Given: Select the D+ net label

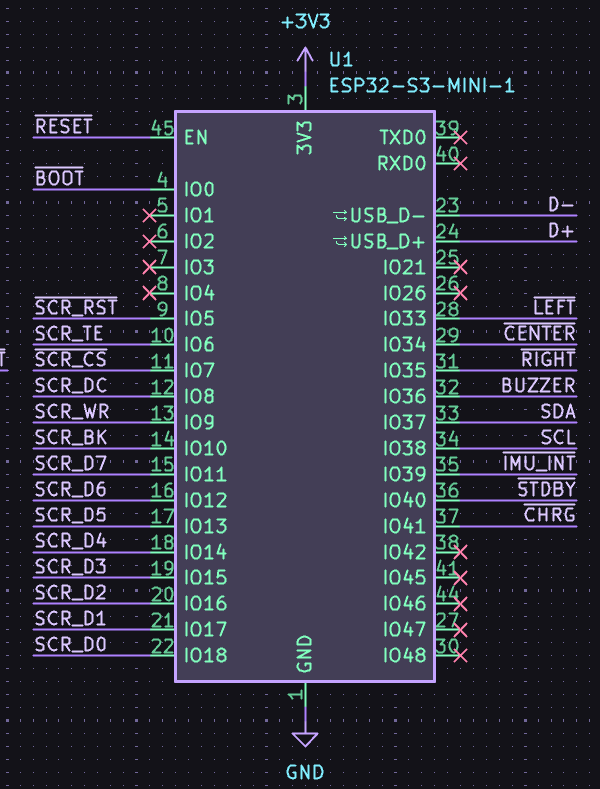Looking at the screenshot, I should coord(561,231).
